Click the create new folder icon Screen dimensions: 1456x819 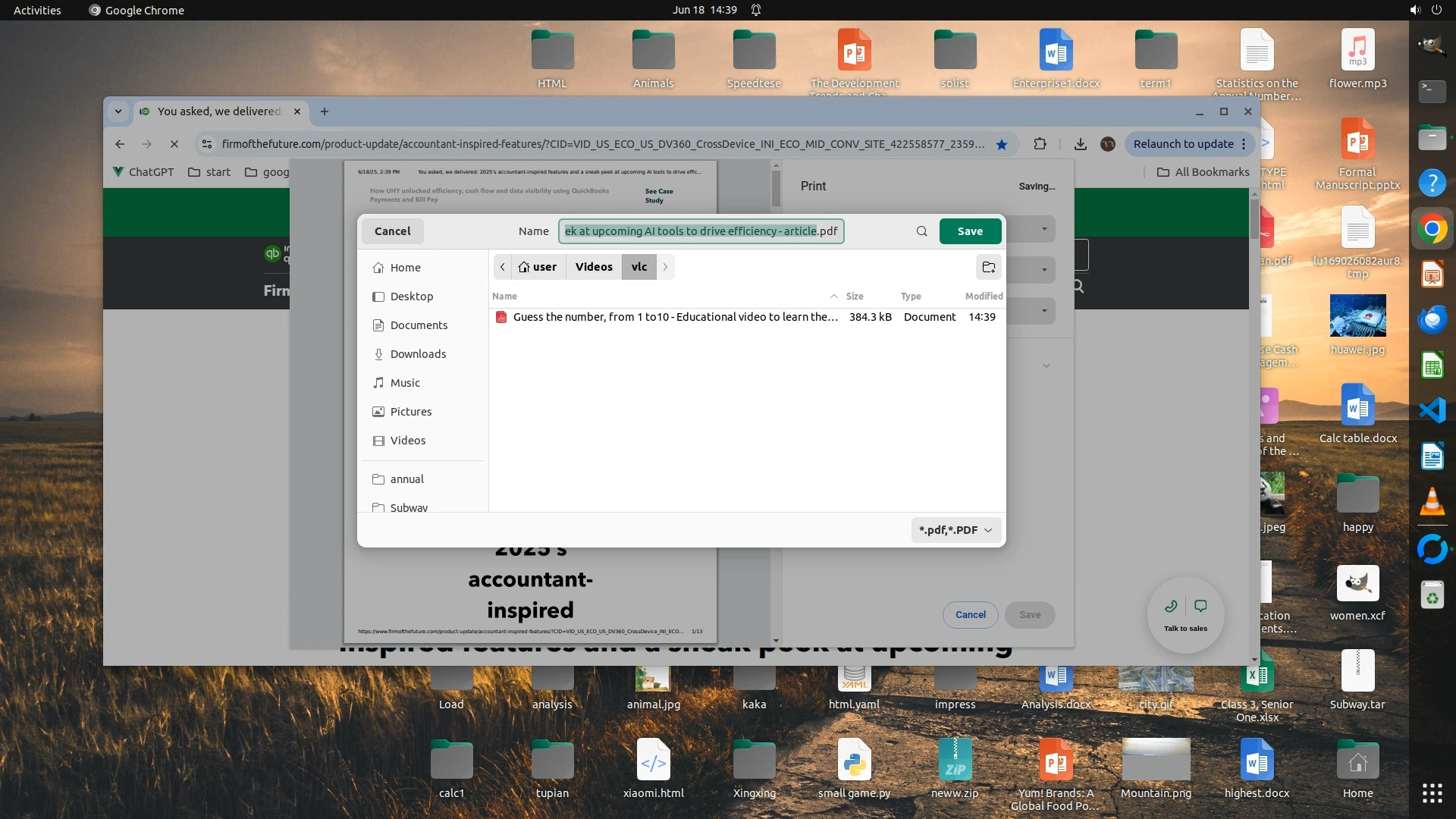click(988, 267)
